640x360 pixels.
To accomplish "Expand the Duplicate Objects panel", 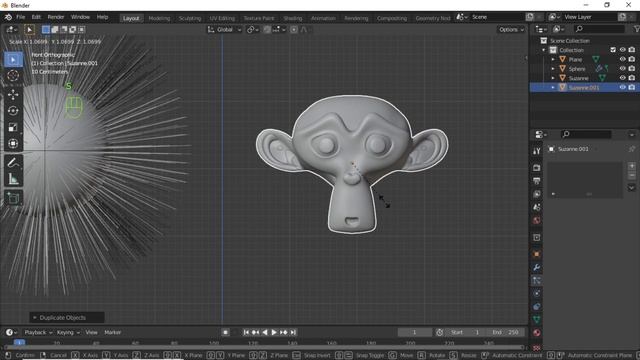I will point(67,318).
